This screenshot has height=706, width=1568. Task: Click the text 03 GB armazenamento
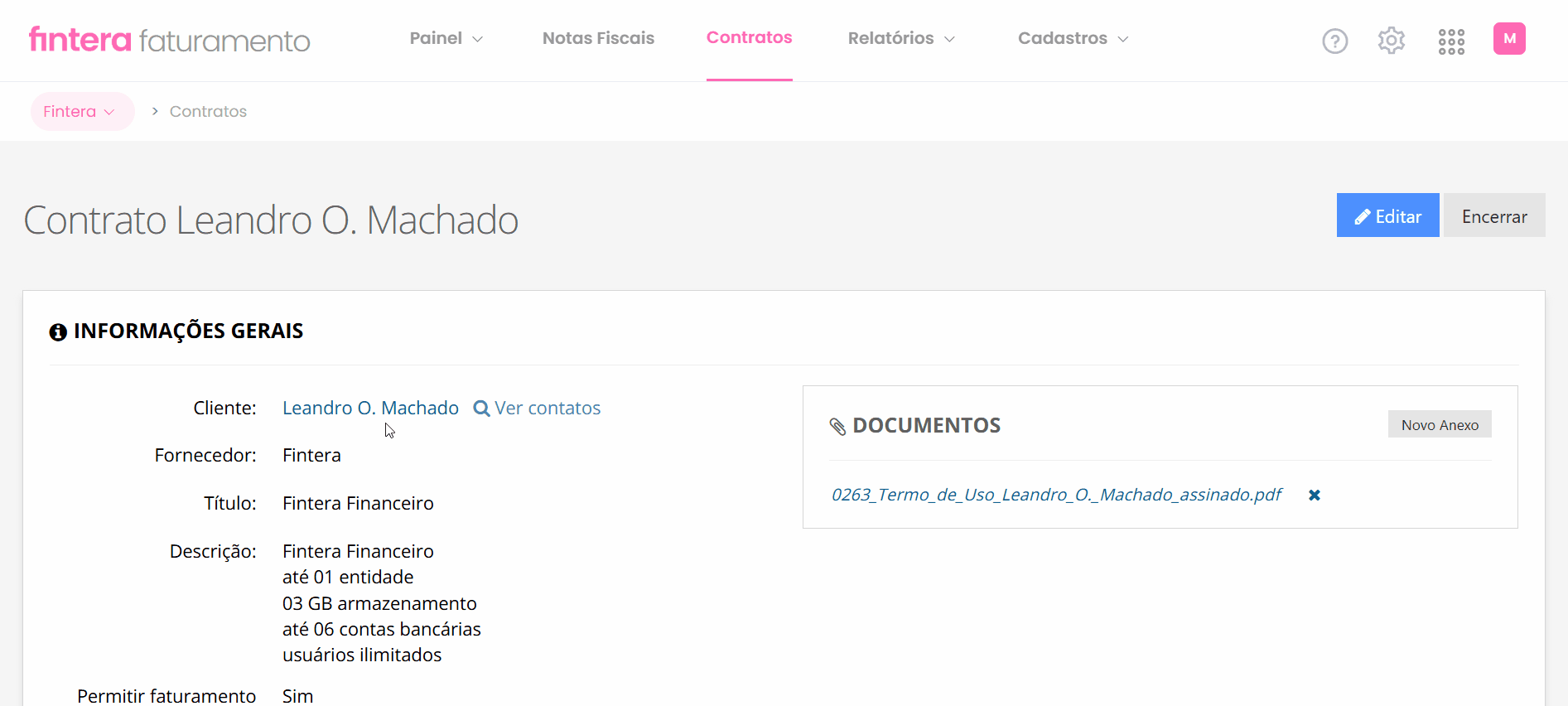click(x=379, y=603)
